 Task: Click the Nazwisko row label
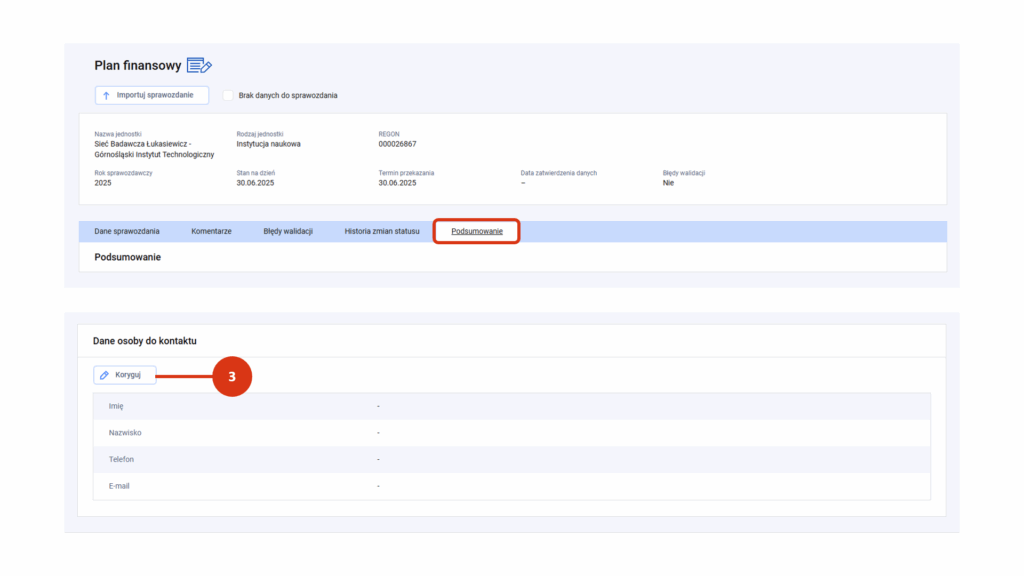pyautogui.click(x=125, y=433)
